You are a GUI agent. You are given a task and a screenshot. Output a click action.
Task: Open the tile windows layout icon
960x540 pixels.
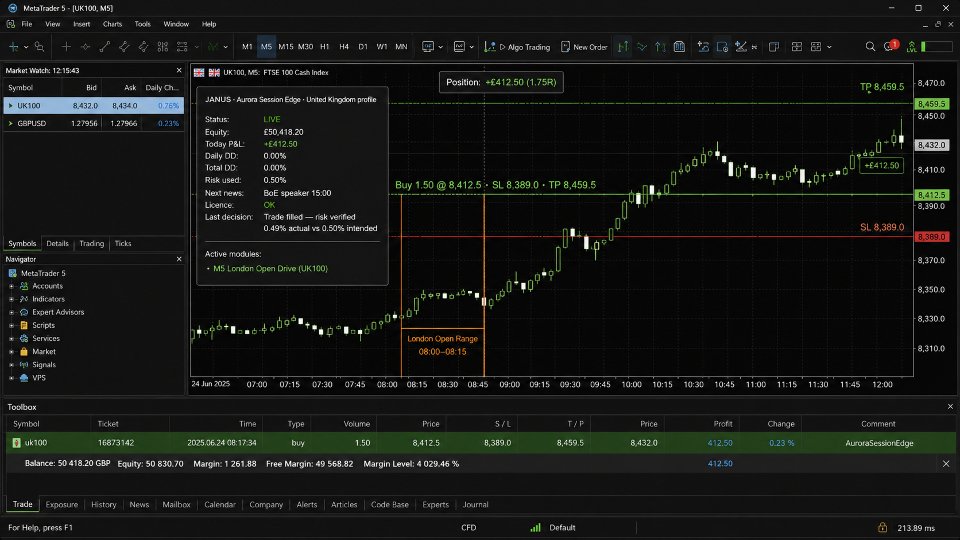797,47
